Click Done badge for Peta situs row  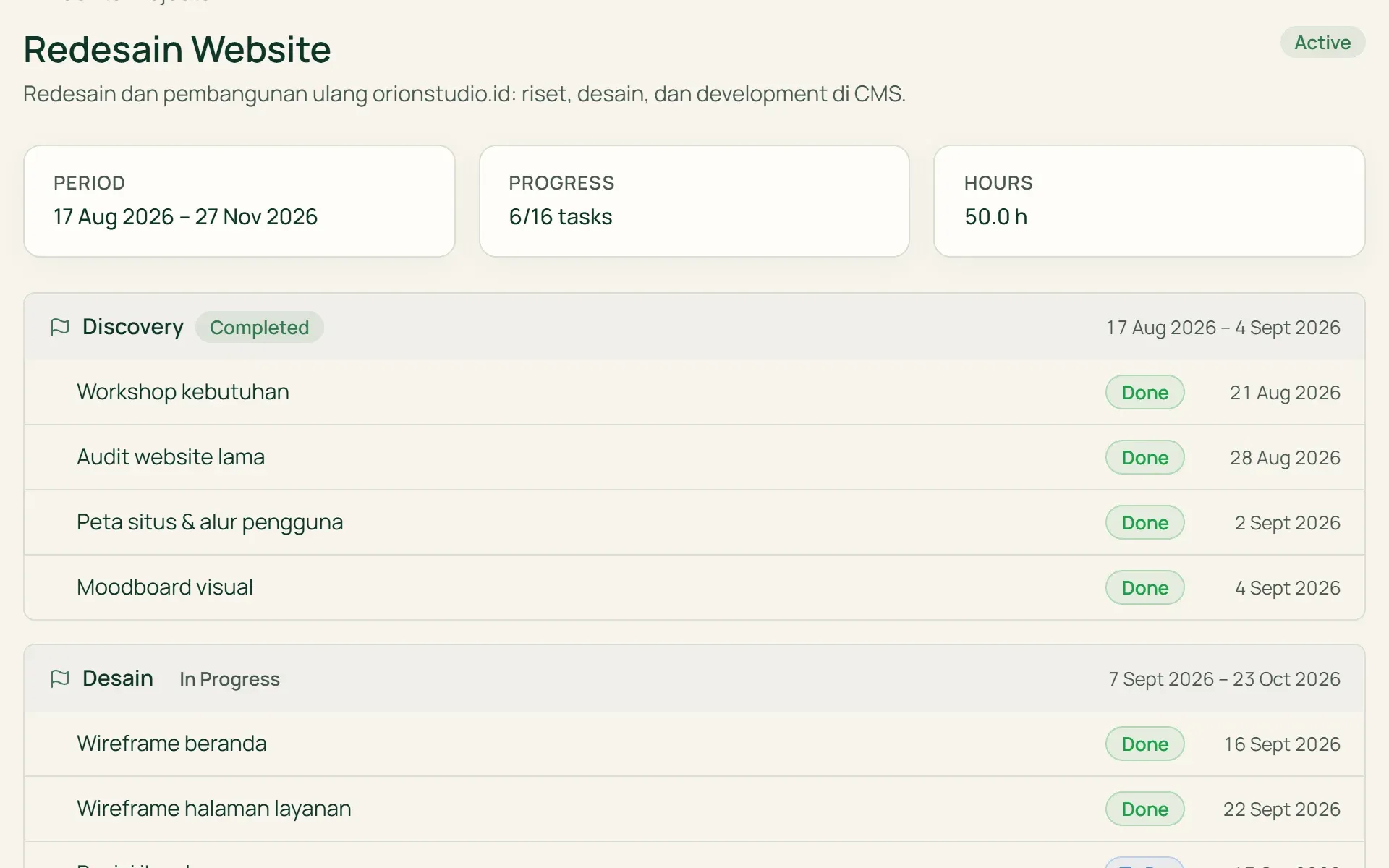[1144, 522]
